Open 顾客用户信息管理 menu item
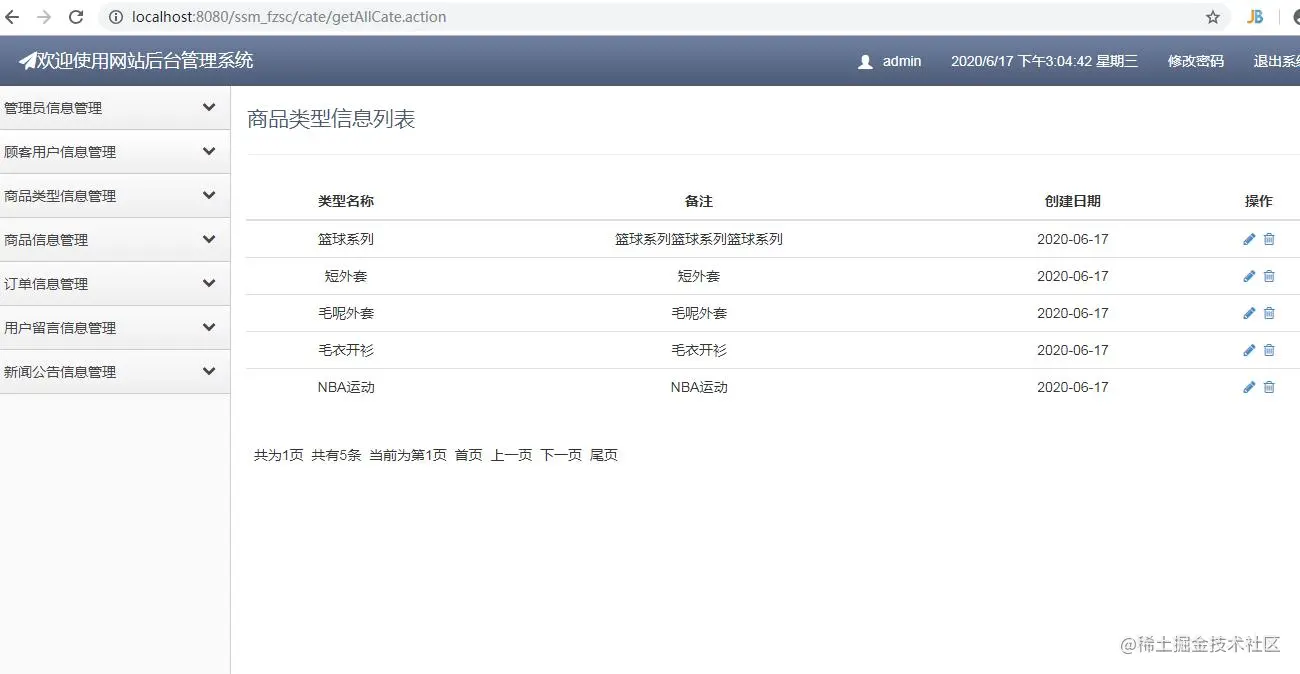This screenshot has width=1300, height=674. [115, 152]
